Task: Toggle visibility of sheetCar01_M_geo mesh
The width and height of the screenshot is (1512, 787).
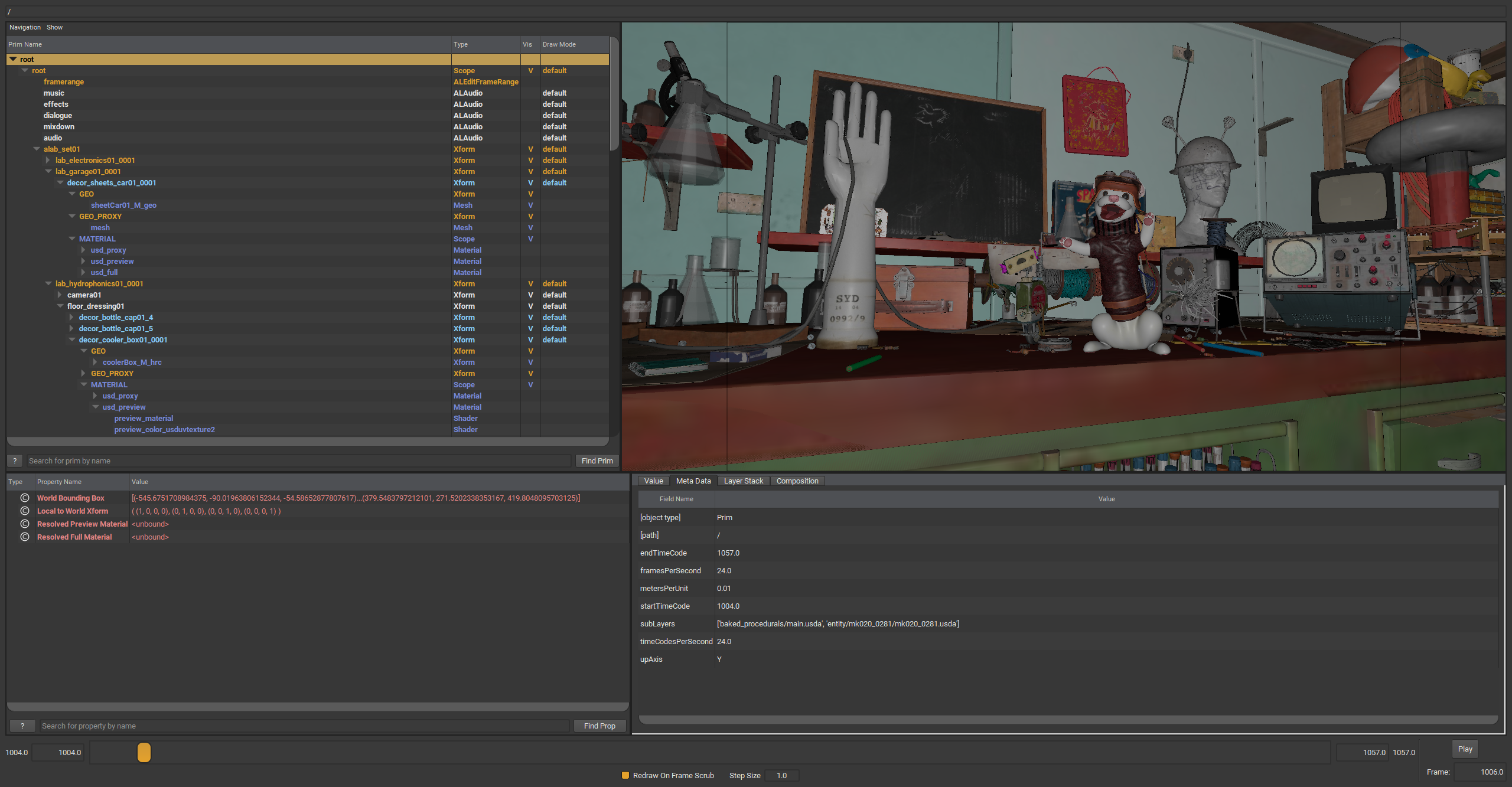Action: 530,205
